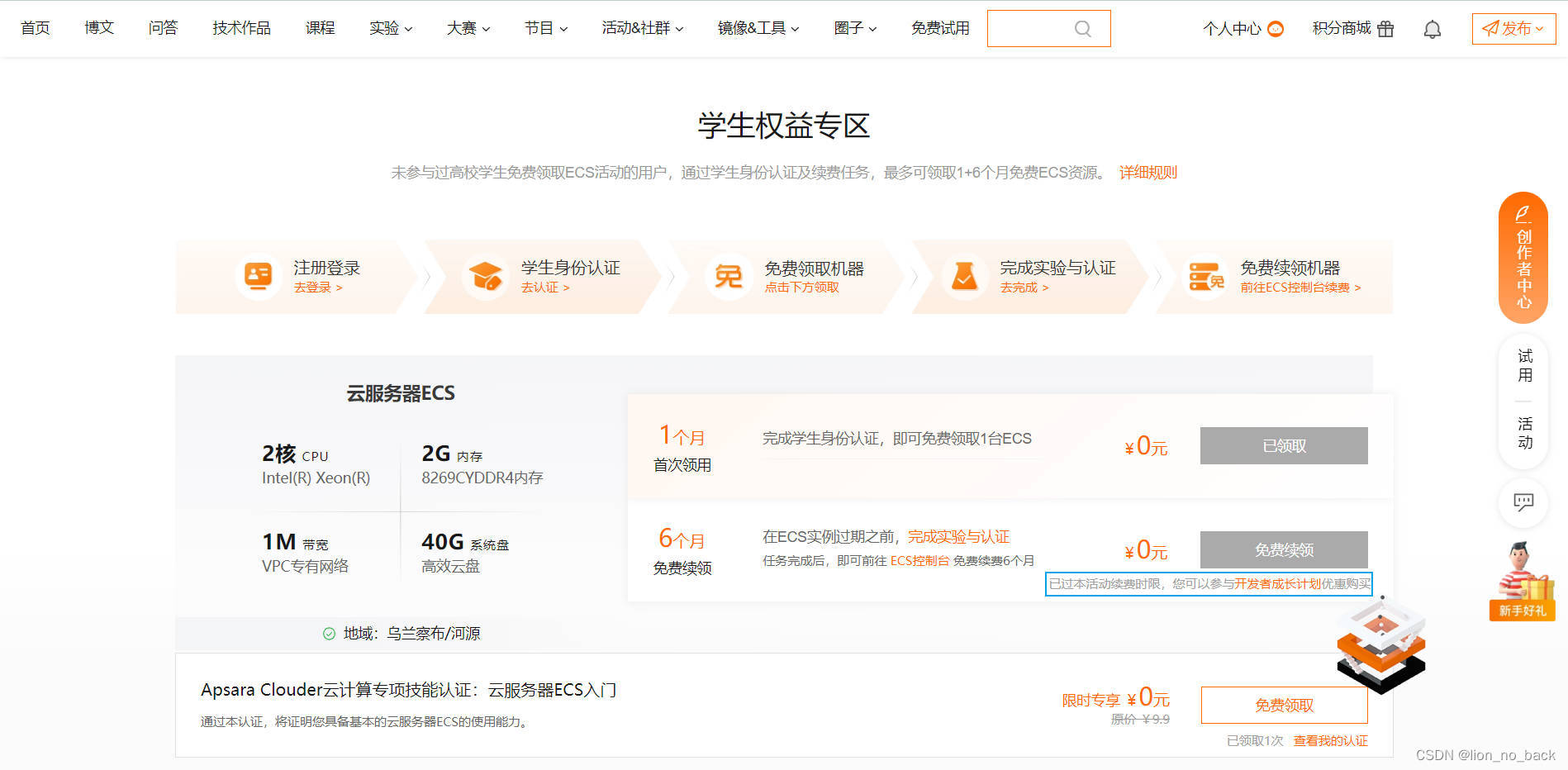Open the 创作者中心 floating button
Image resolution: width=1568 pixels, height=770 pixels.
[x=1523, y=258]
